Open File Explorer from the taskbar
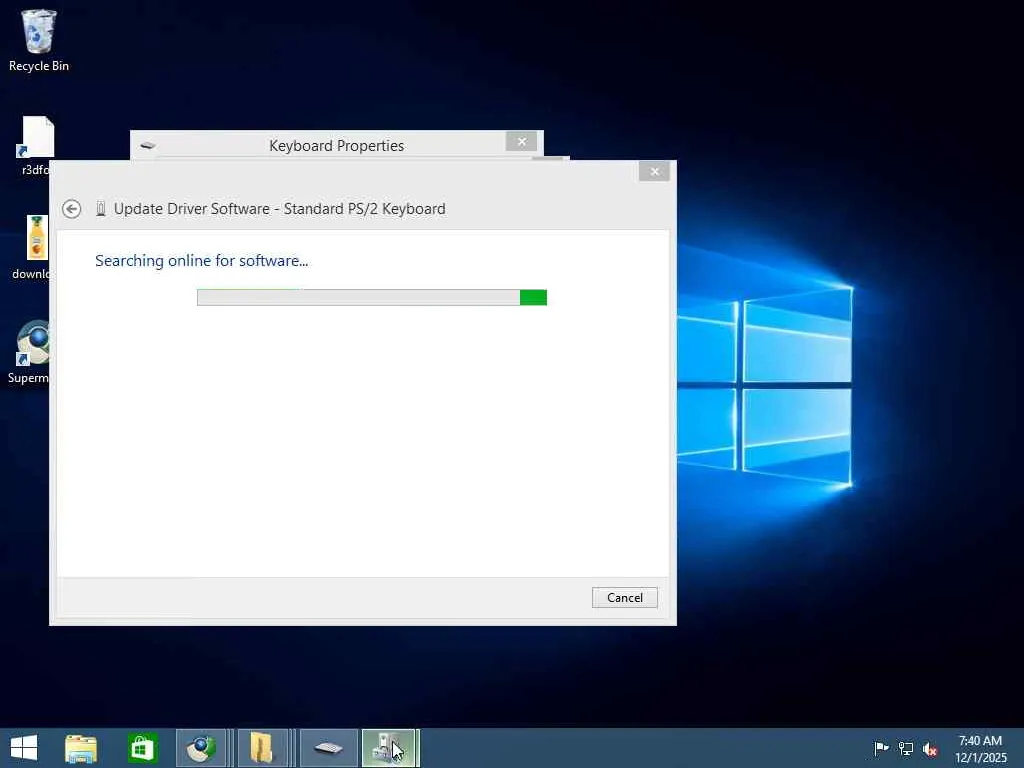 81,748
